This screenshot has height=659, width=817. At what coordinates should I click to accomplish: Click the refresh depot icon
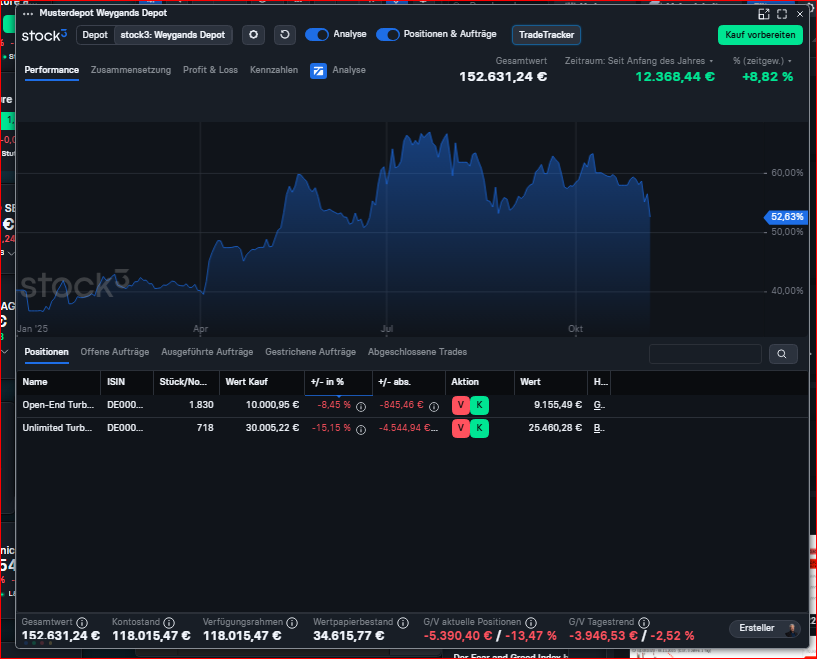[x=285, y=35]
